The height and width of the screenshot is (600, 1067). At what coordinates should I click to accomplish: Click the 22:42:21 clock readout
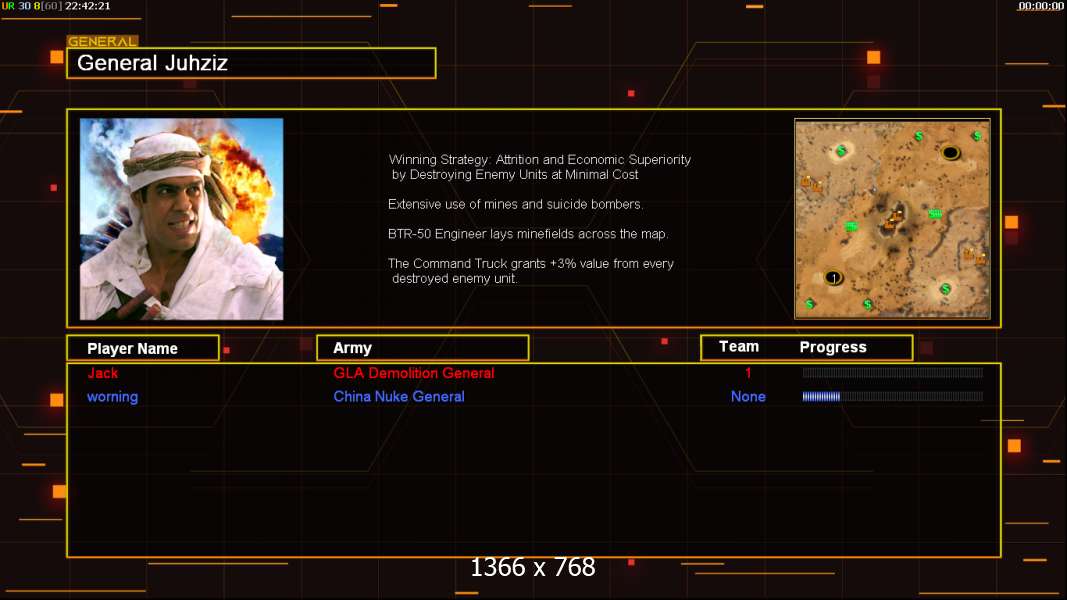pos(87,6)
